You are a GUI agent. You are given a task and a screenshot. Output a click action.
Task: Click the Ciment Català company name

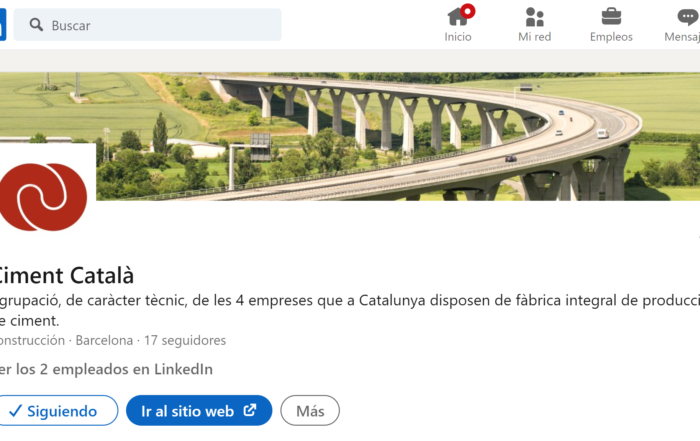[x=66, y=275]
